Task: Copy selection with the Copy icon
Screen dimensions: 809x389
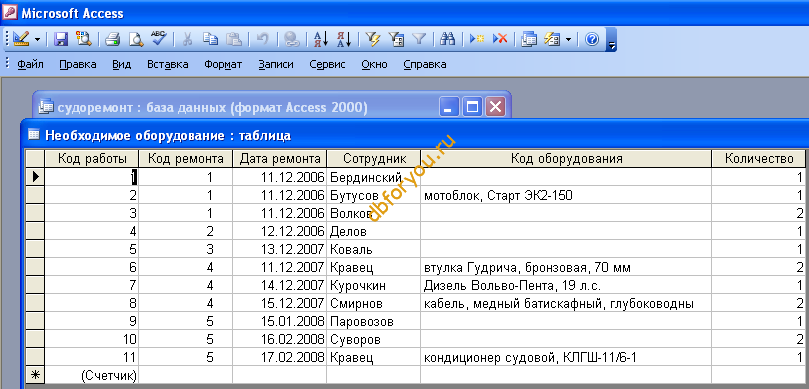Action: [211, 39]
